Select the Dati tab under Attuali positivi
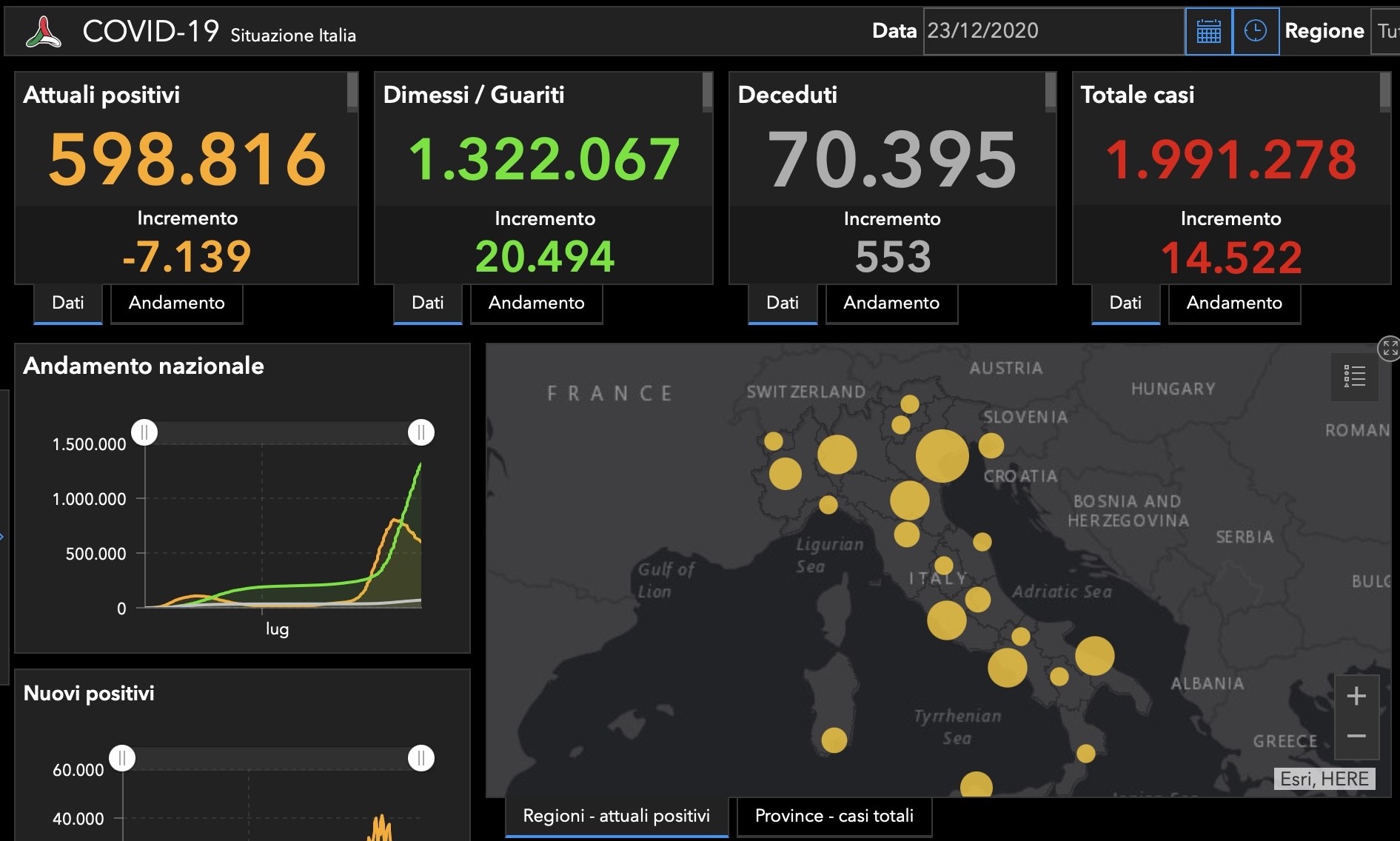 (x=68, y=303)
